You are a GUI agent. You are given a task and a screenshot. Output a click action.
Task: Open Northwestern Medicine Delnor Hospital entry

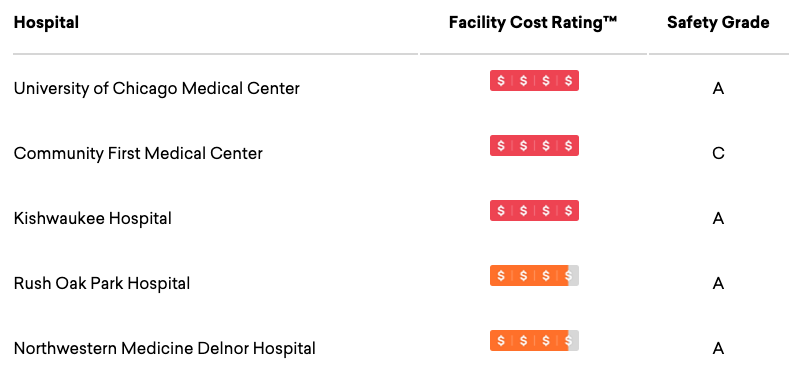(164, 349)
